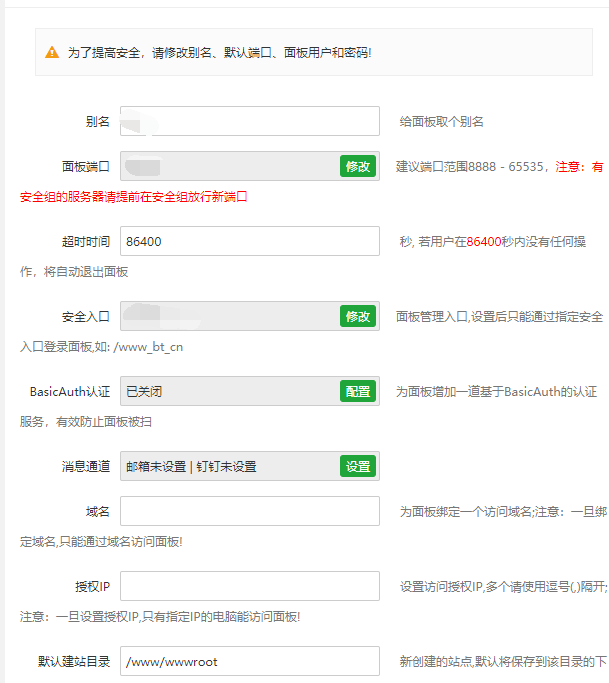609x683 pixels.
Task: Click hint text 建议端口范围8888 - 65535
Action: [x=470, y=166]
